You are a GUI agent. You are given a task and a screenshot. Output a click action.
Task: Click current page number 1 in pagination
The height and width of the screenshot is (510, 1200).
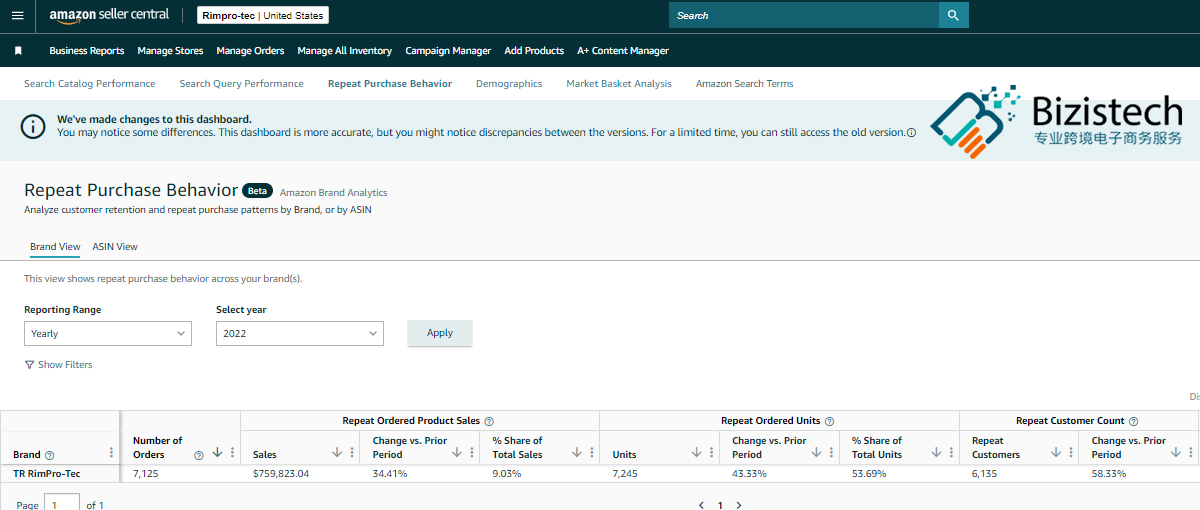click(x=720, y=505)
